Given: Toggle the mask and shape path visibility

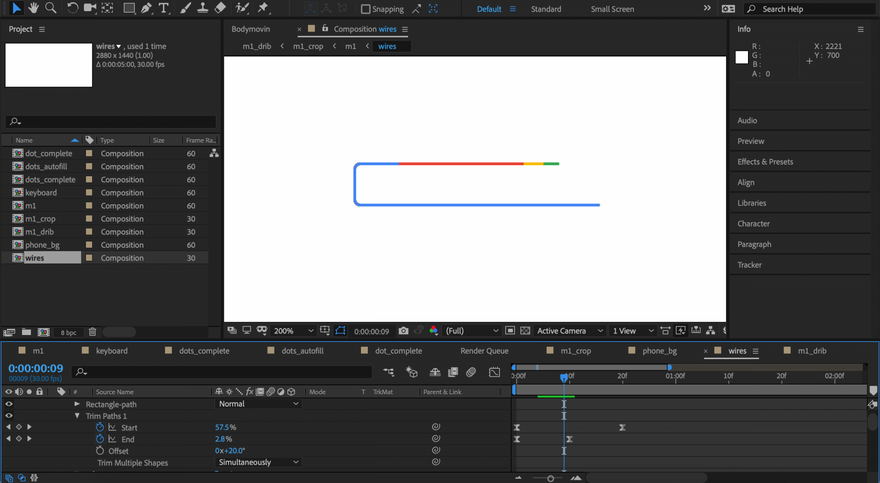Looking at the screenshot, I should (340, 331).
